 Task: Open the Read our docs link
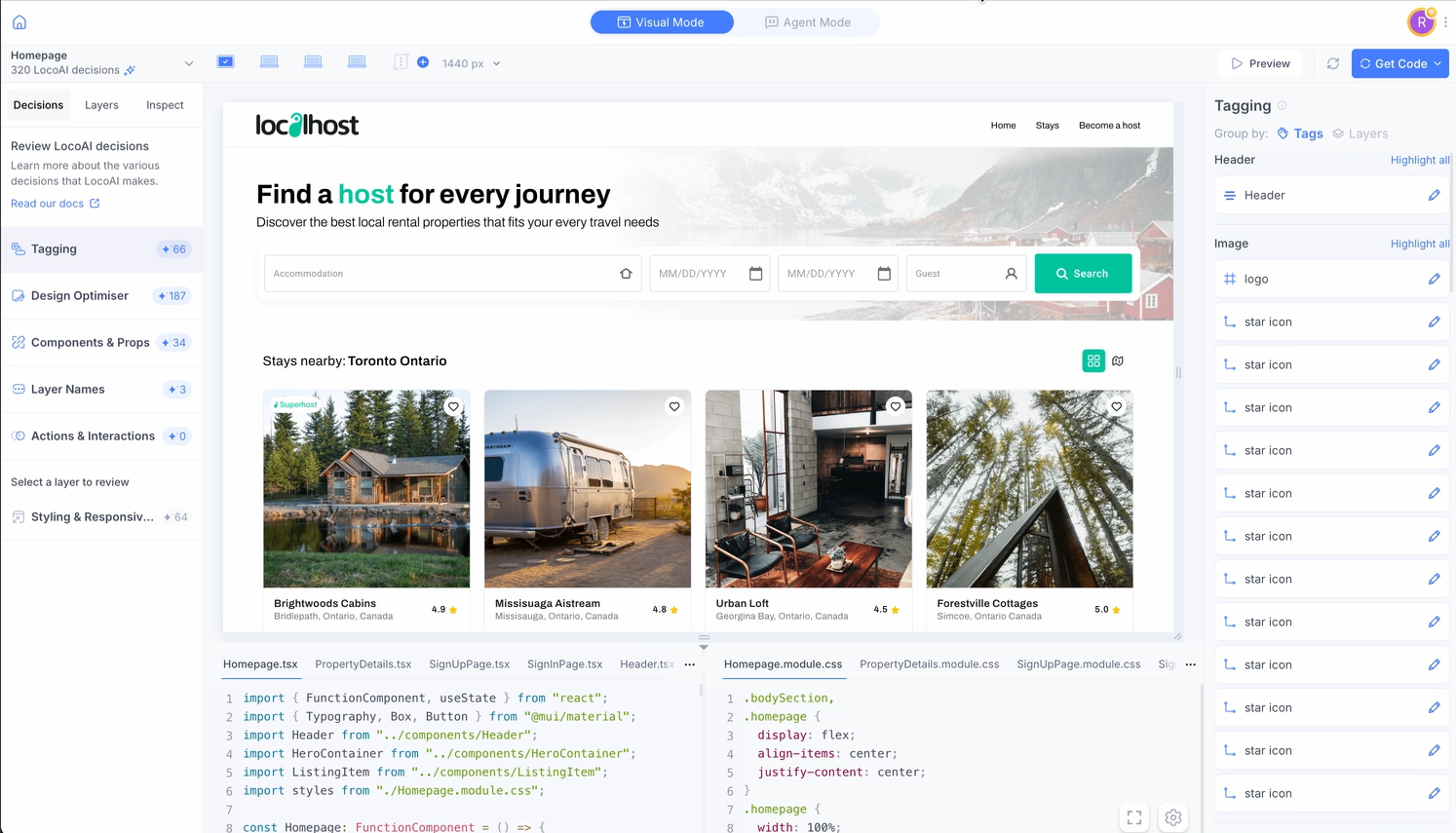(56, 204)
